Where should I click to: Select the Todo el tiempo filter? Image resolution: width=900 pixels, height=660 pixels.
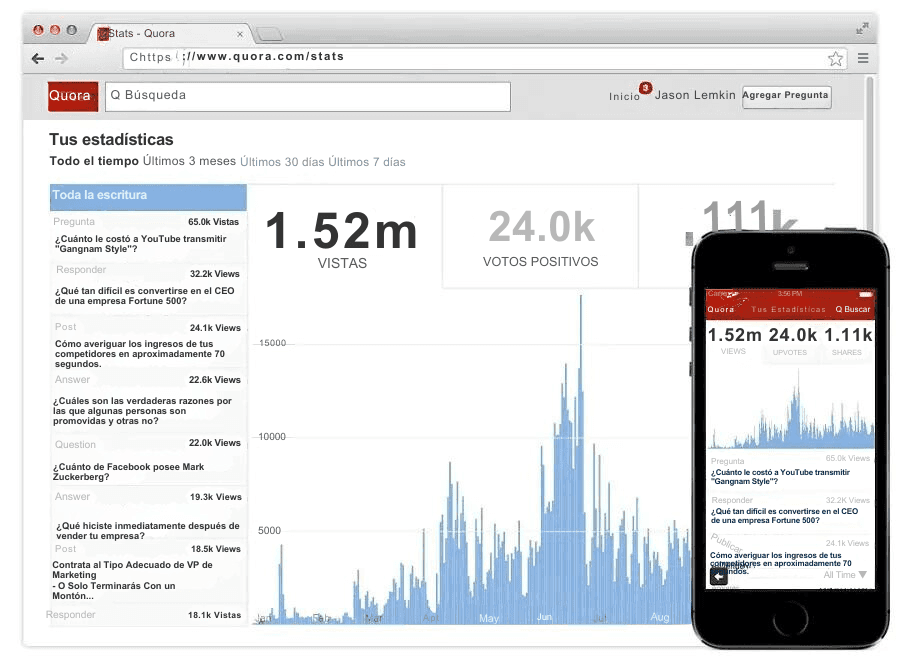[94, 162]
